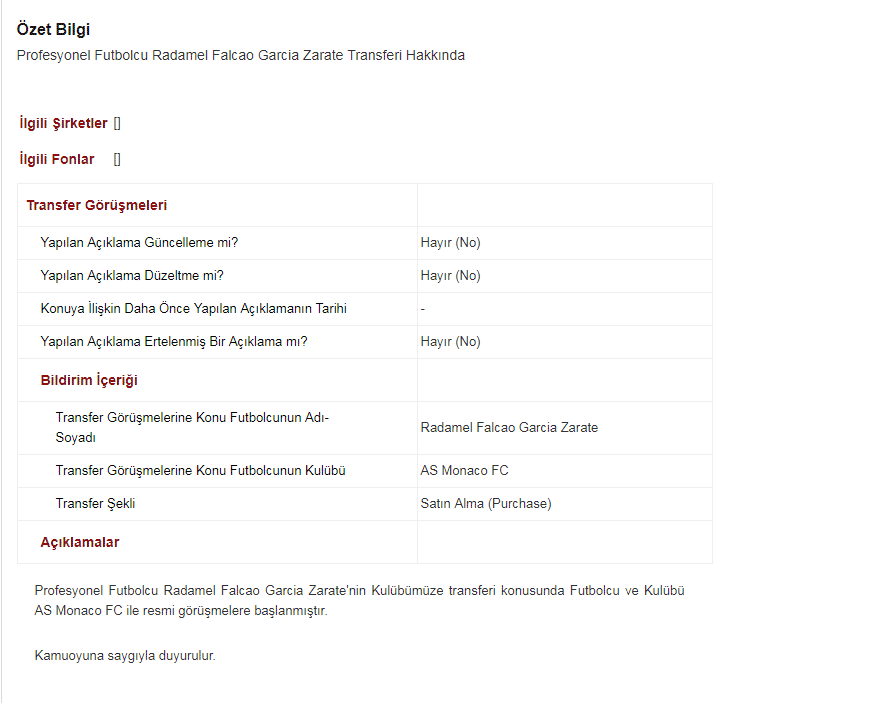The width and height of the screenshot is (890, 703).
Task: Click the İlgili Fonlar label
Action: pos(57,159)
